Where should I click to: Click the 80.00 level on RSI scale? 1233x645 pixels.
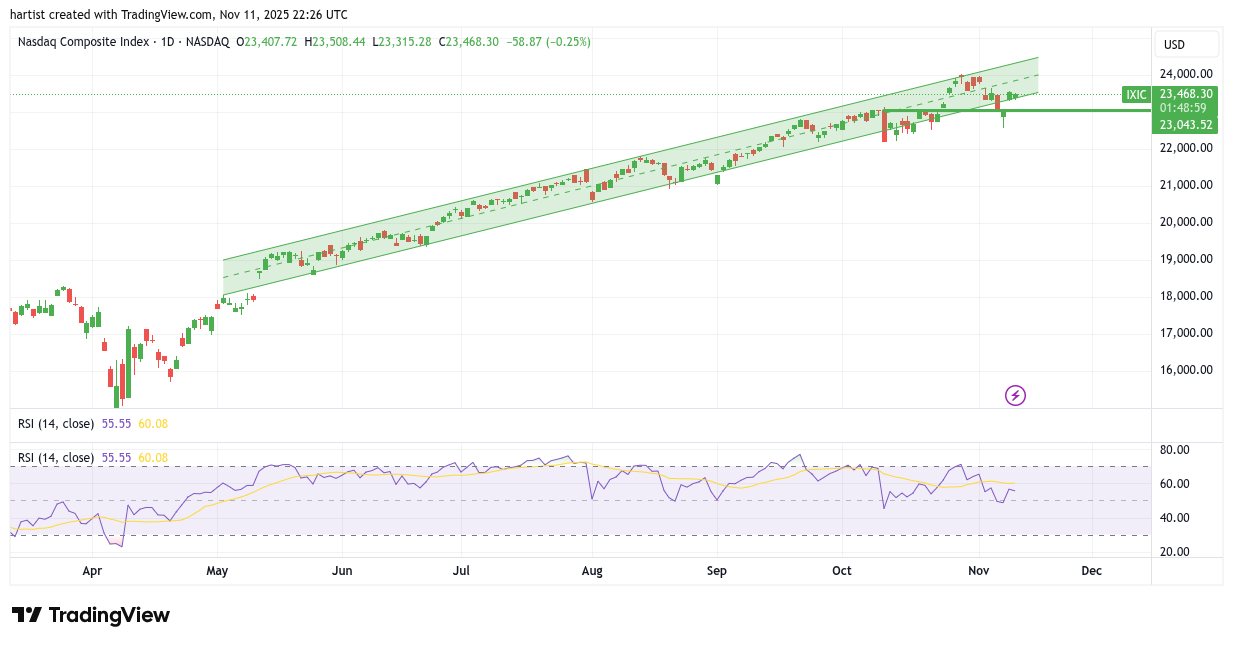[1175, 450]
